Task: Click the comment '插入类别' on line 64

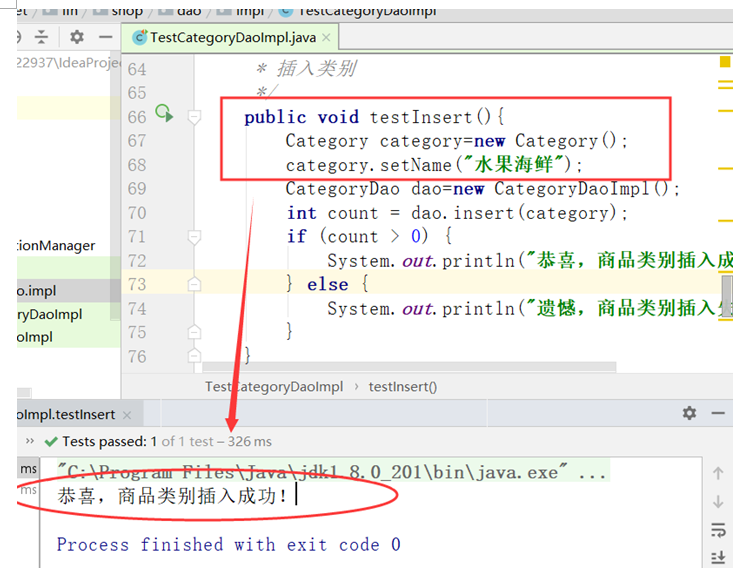Action: tap(316, 69)
